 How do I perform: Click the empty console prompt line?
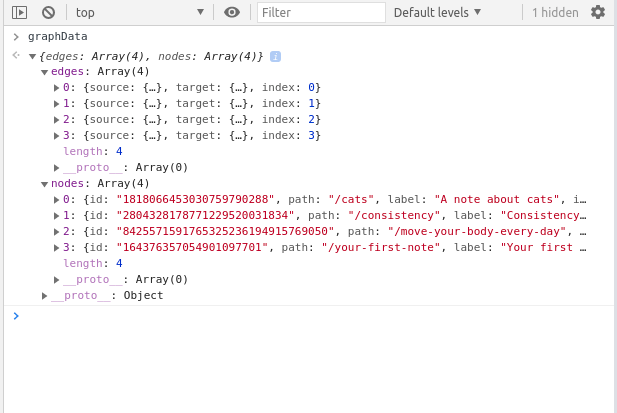pyautogui.click(x=300, y=316)
